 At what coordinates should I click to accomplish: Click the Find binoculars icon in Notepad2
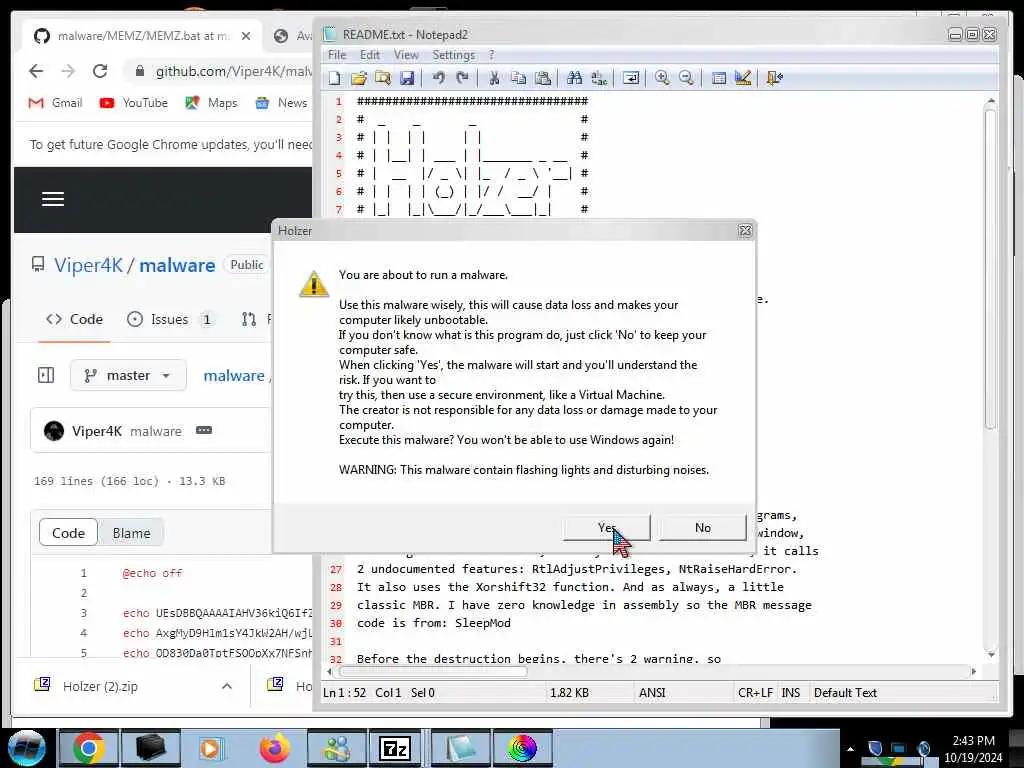point(575,78)
